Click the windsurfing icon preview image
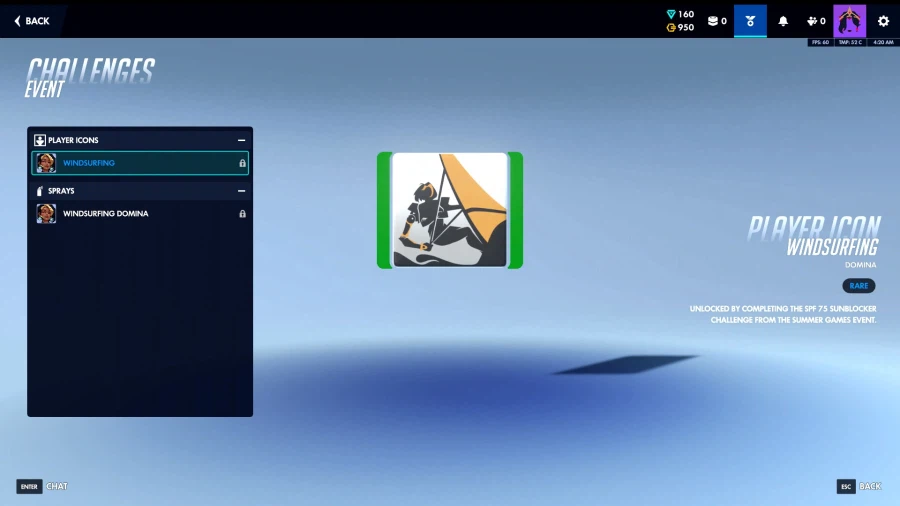The width and height of the screenshot is (900, 506). [449, 210]
